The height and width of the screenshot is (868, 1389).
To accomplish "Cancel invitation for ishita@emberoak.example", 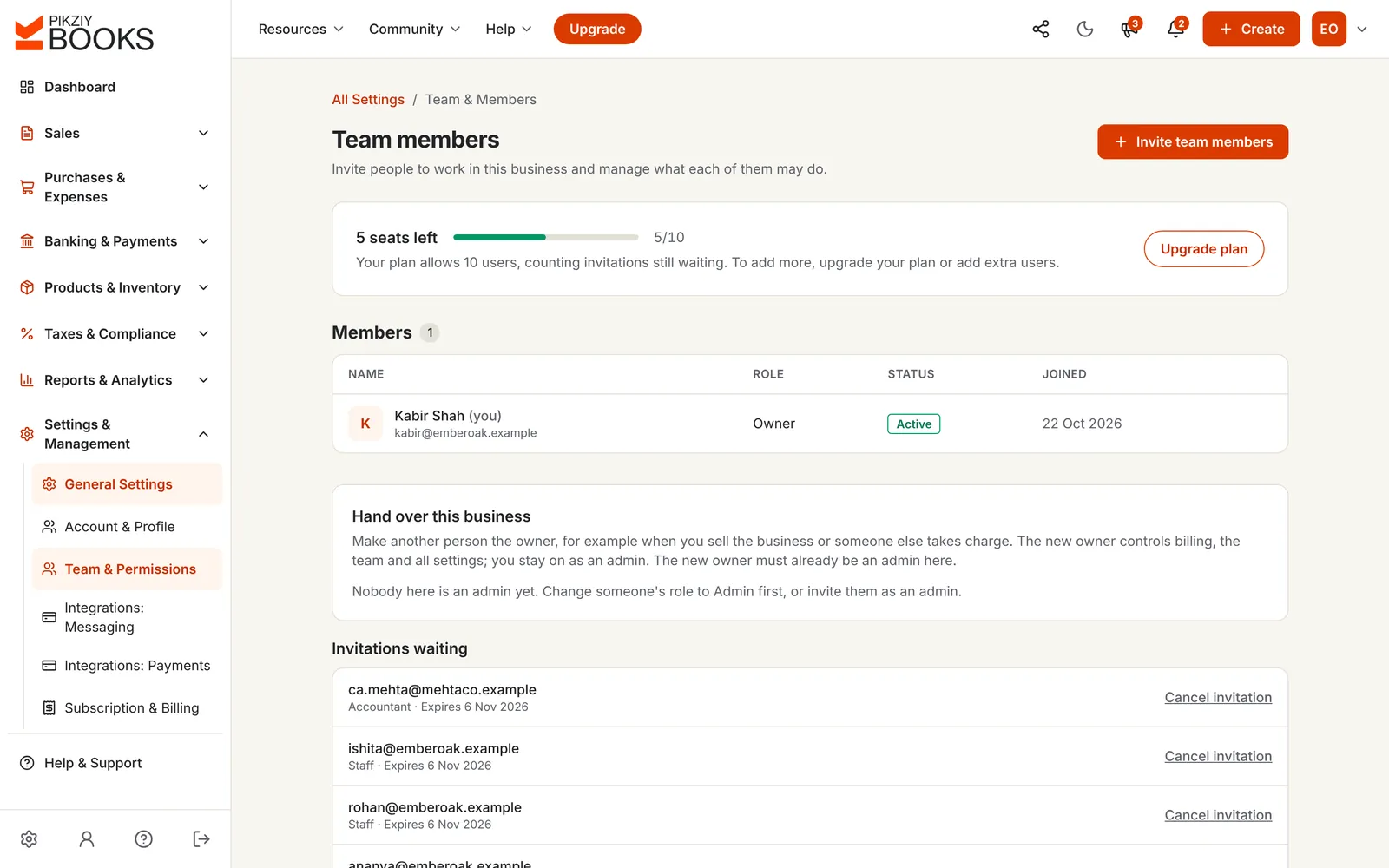I will click(1218, 756).
